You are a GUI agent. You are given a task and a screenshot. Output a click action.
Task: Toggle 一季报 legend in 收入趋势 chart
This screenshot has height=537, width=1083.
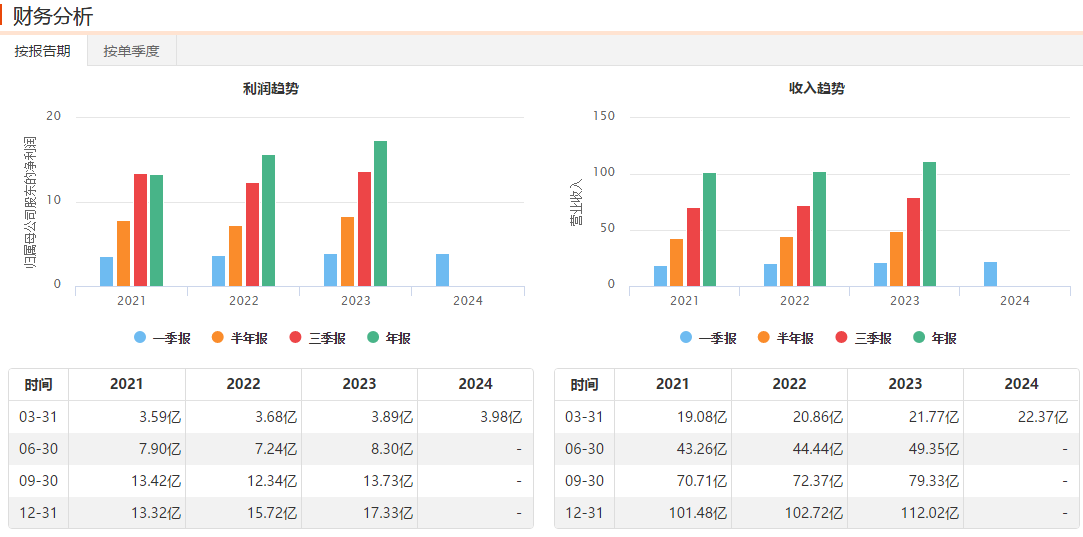coord(708,338)
